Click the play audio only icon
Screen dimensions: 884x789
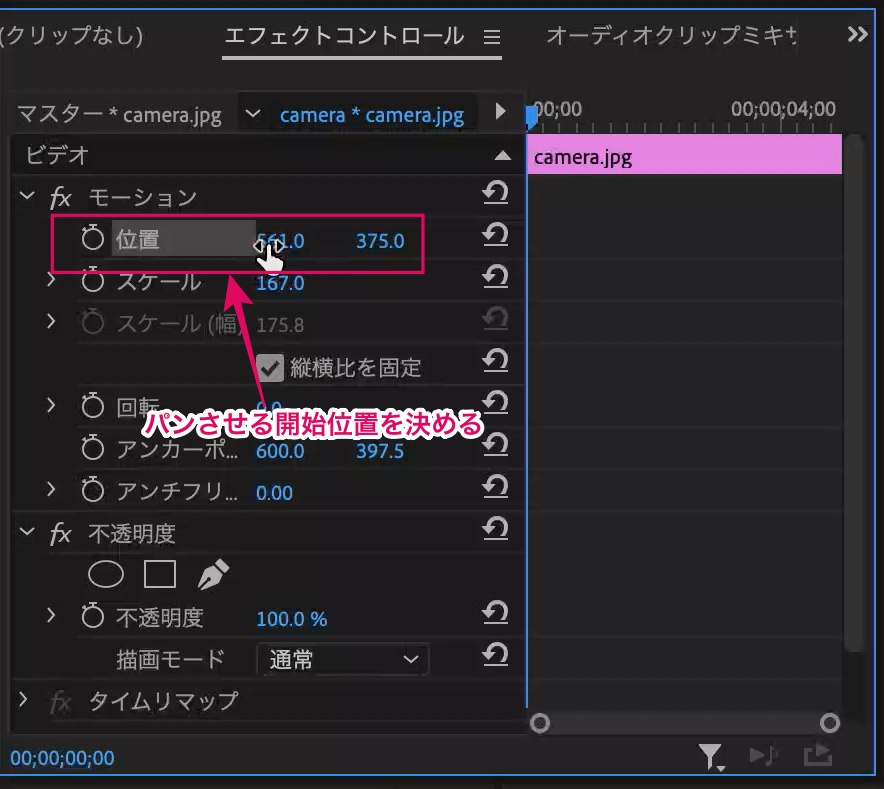pyautogui.click(x=764, y=755)
